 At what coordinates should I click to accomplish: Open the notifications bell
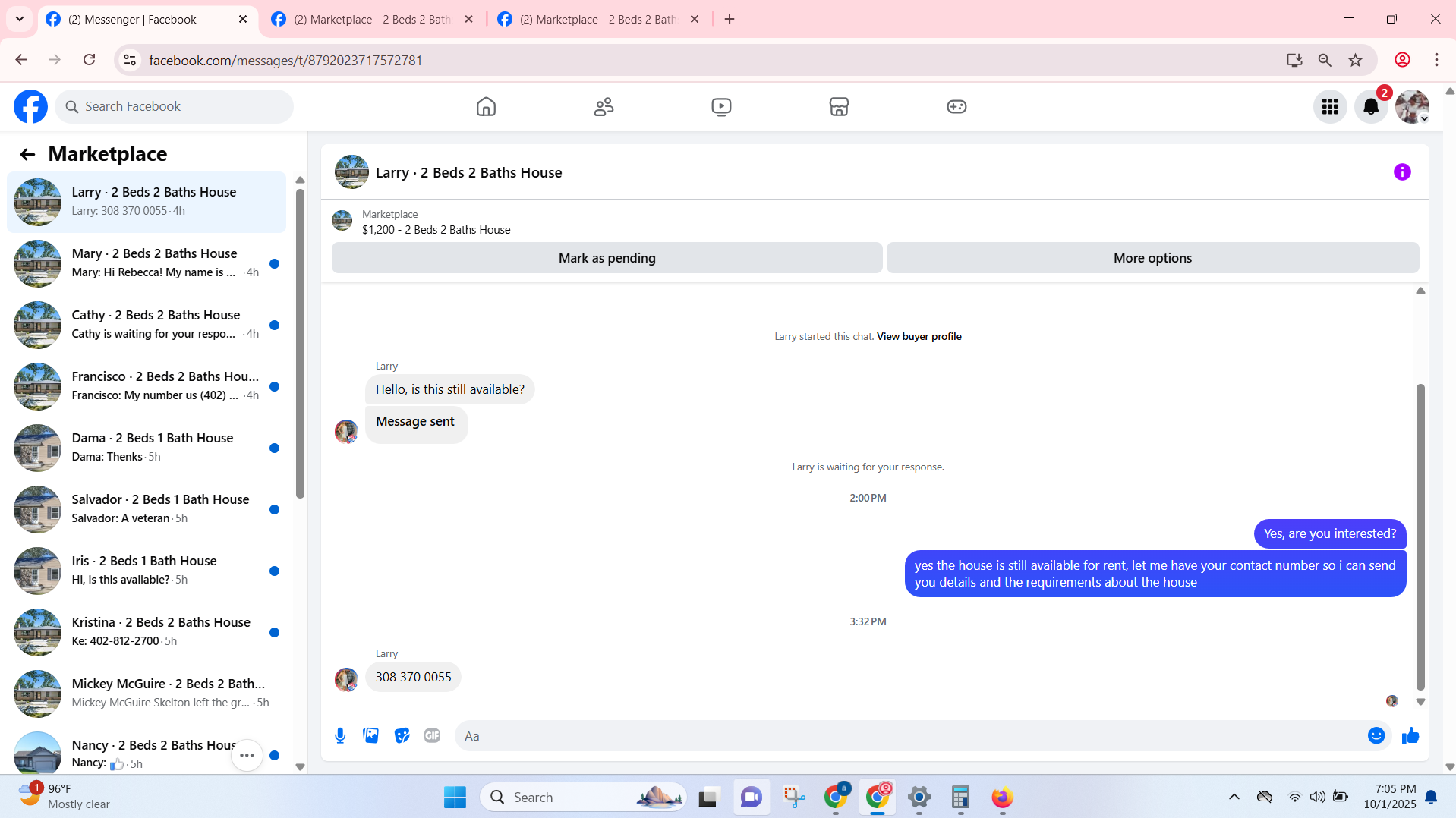[x=1371, y=107]
